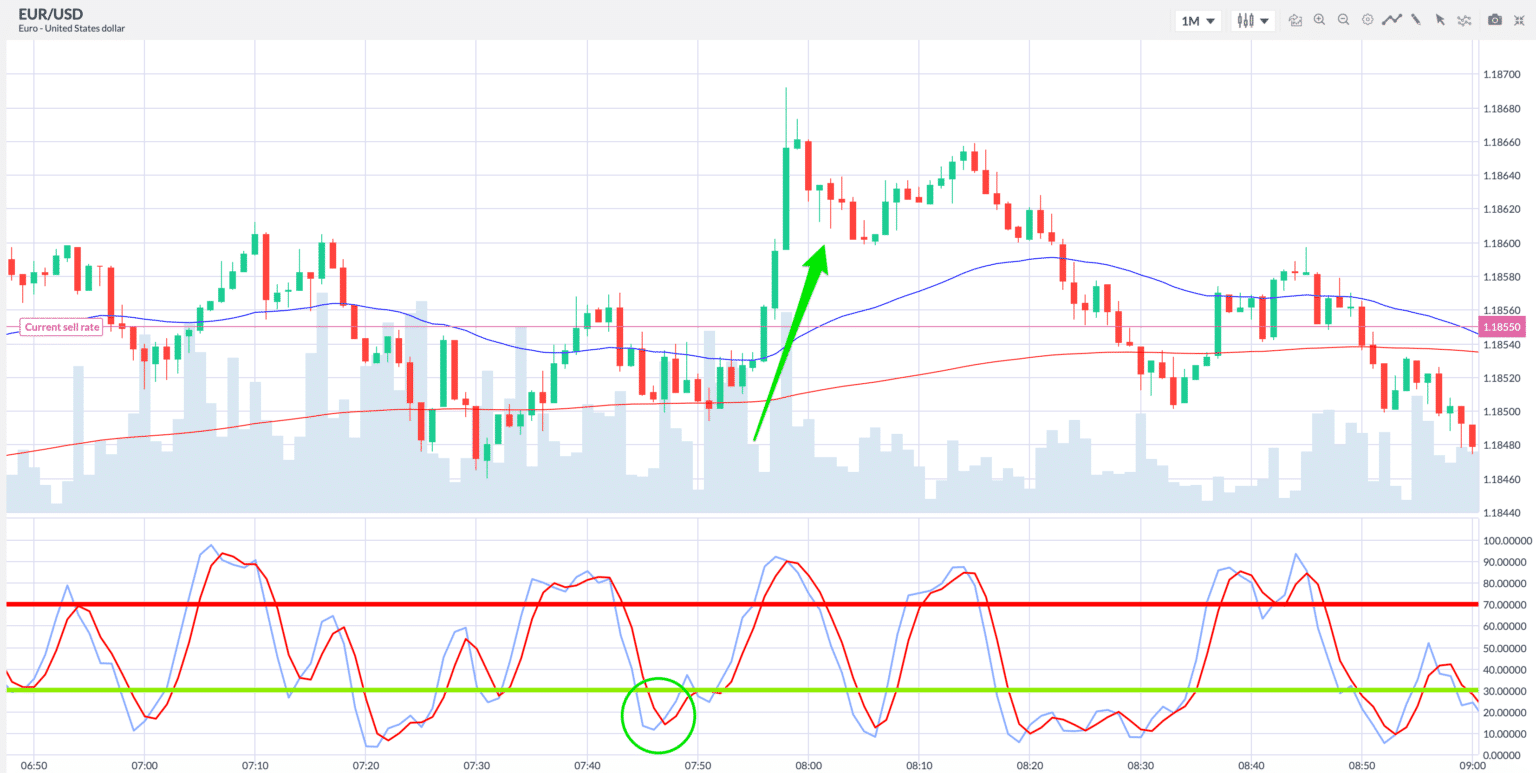The width and height of the screenshot is (1536, 773).
Task: Click the Current sell rate label
Action: point(60,327)
